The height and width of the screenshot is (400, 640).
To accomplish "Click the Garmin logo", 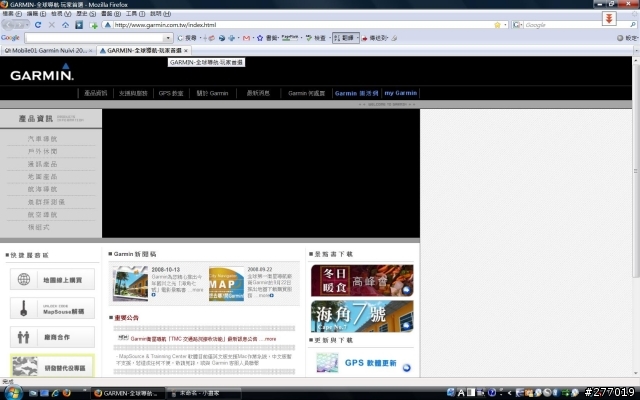I will tap(42, 72).
